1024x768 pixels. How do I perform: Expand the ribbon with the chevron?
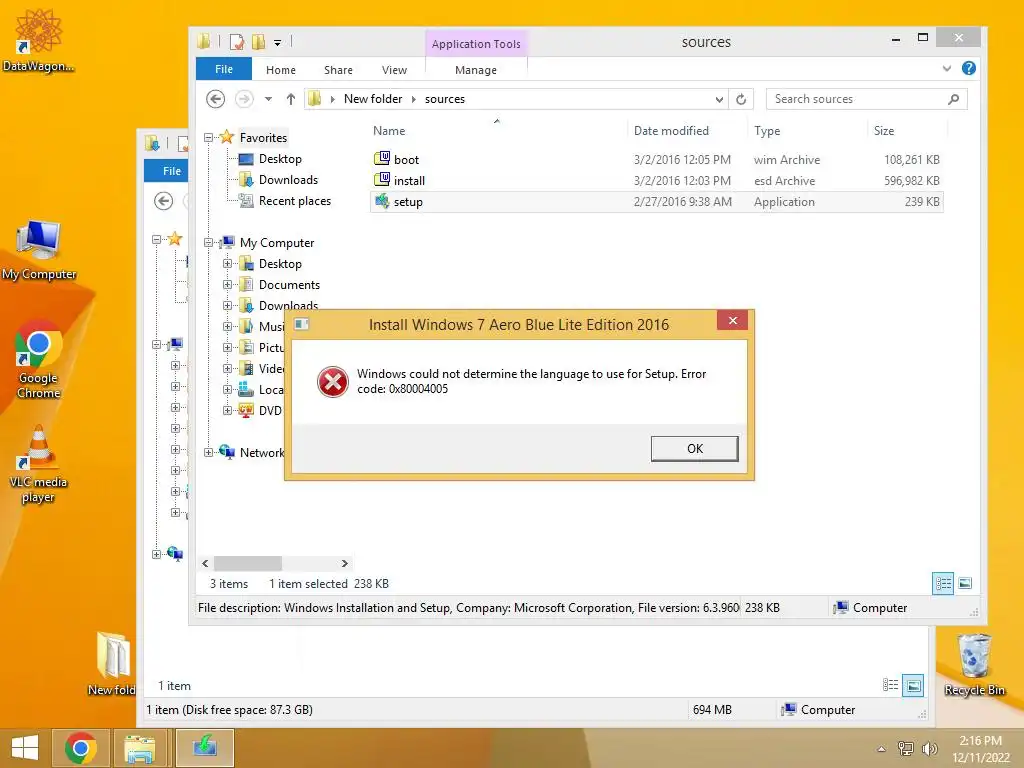click(x=946, y=69)
